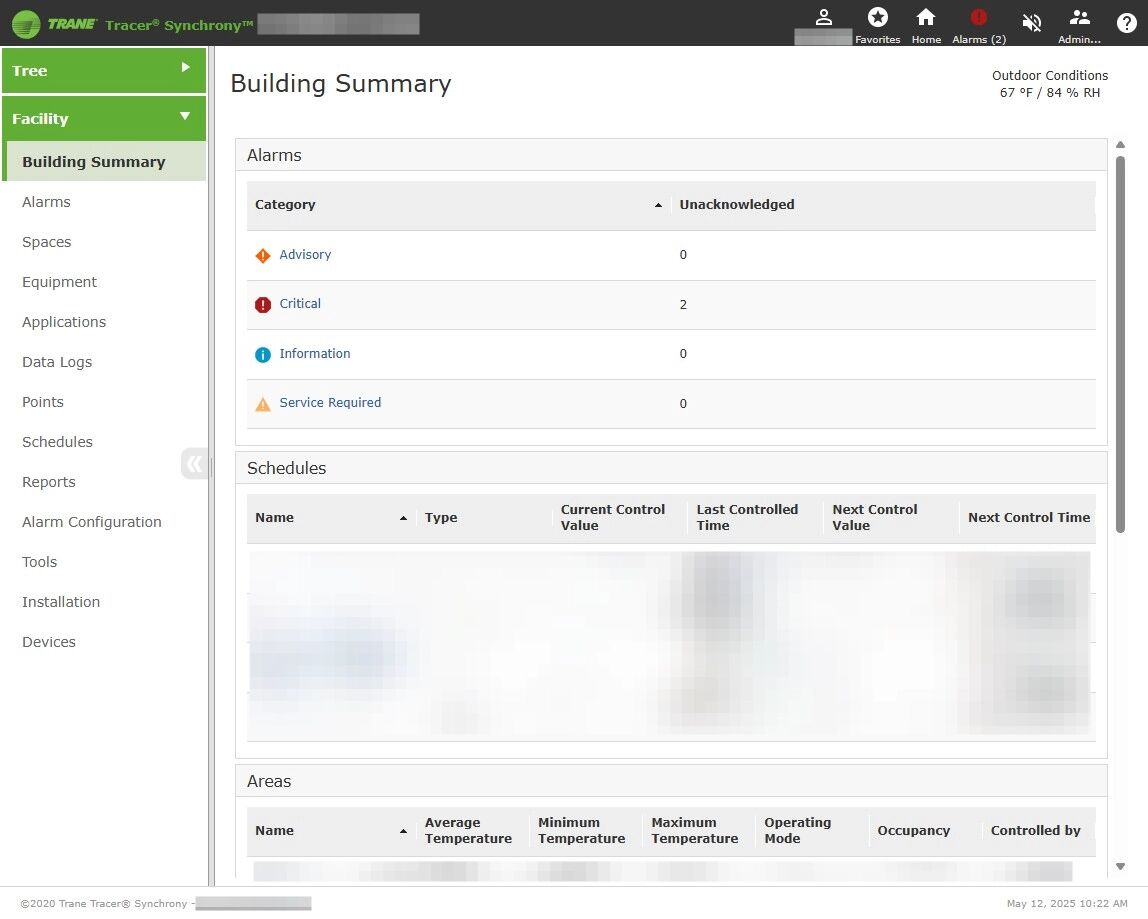
Task: Click Current Control Value header
Action: [613, 517]
